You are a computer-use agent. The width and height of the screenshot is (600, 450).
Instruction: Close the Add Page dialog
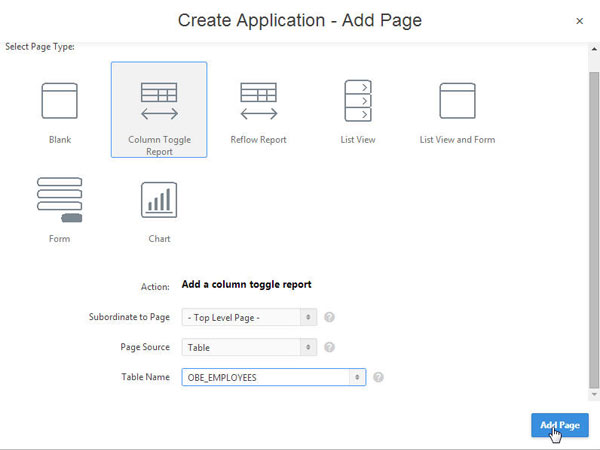[580, 21]
